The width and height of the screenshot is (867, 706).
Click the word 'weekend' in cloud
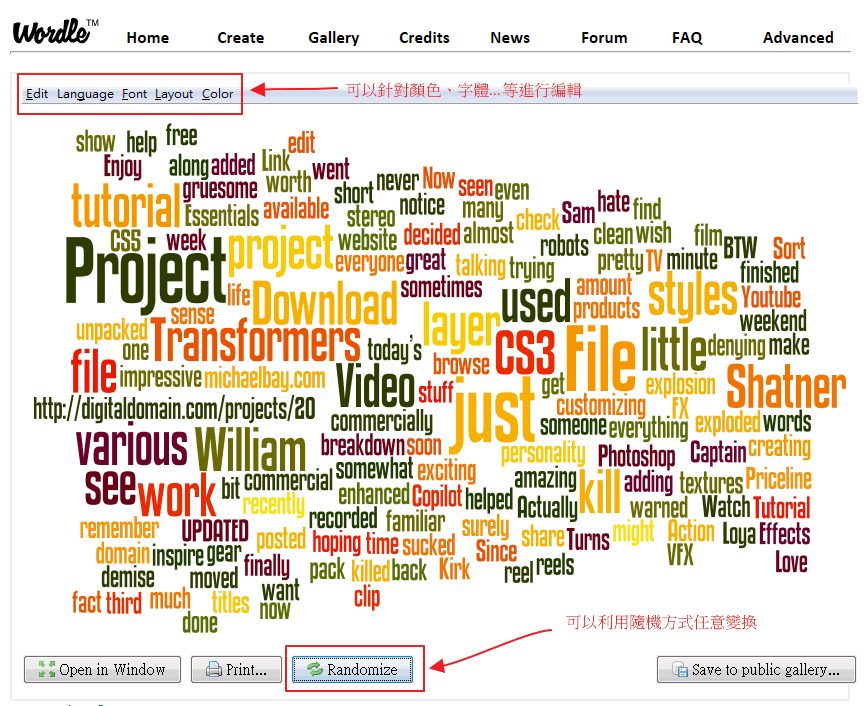pyautogui.click(x=773, y=321)
